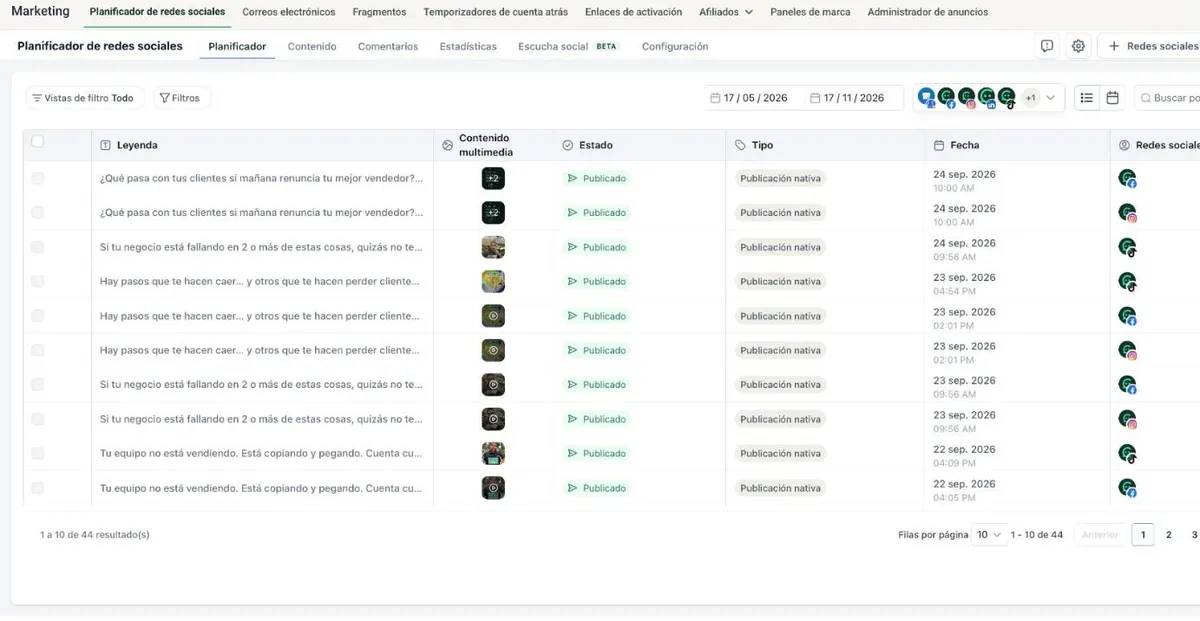Toggle the select-all checkbox in table header
This screenshot has height=621, width=1200.
click(x=38, y=141)
